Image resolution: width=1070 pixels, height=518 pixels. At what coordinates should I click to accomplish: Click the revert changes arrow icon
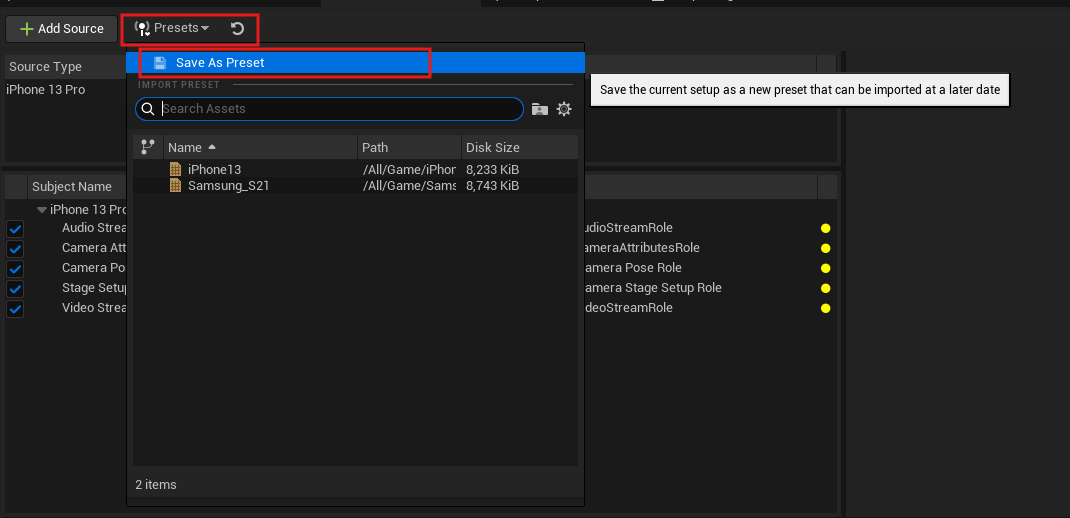pos(237,29)
